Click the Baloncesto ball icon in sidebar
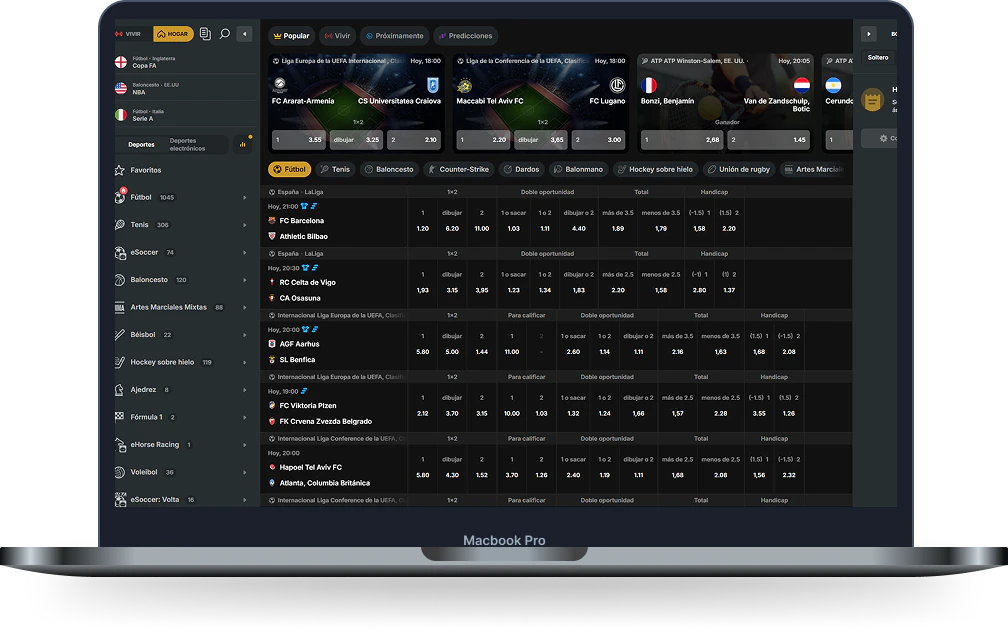1008x632 pixels. coord(120,280)
